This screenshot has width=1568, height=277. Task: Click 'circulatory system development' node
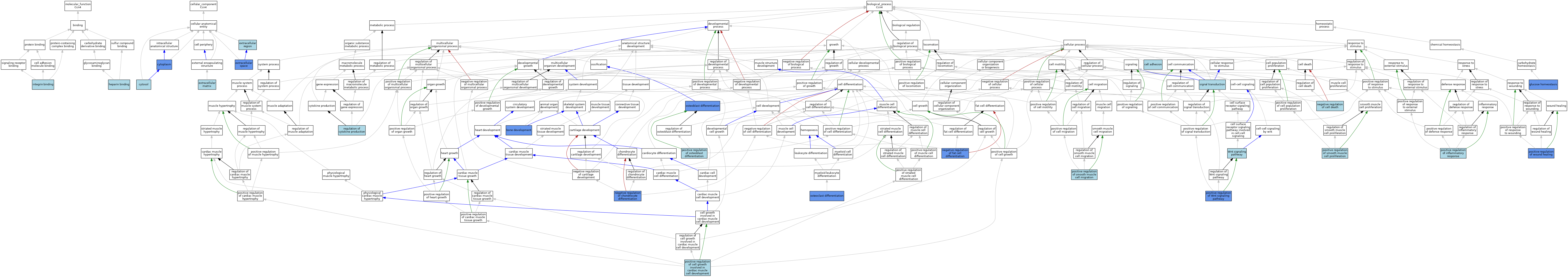click(x=520, y=106)
